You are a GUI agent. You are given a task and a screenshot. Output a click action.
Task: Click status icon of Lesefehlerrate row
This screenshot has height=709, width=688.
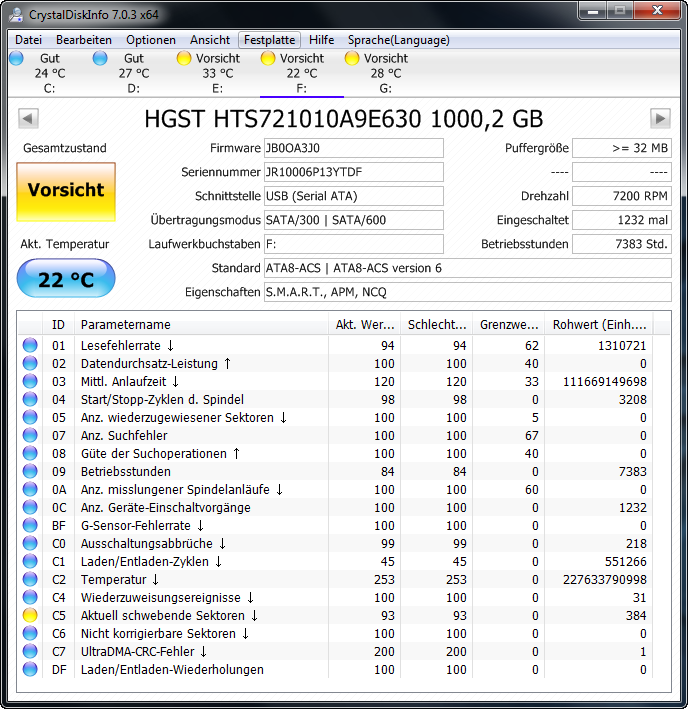pyautogui.click(x=30, y=345)
